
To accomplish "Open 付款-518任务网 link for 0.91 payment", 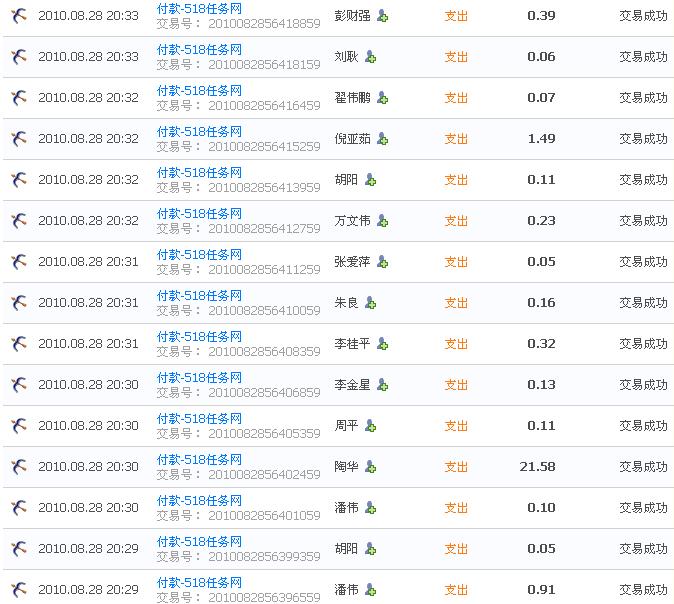I will click(x=199, y=582).
